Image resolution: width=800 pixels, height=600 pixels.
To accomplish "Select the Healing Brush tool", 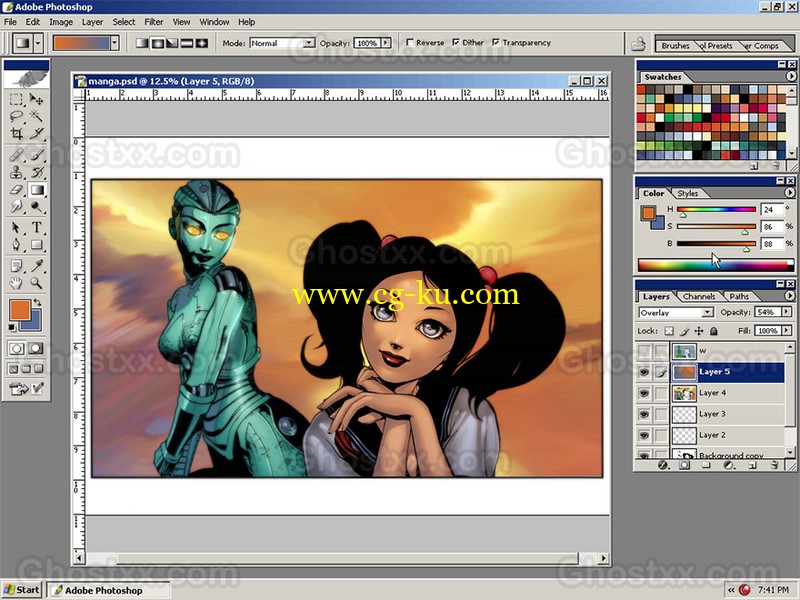I will (16, 155).
